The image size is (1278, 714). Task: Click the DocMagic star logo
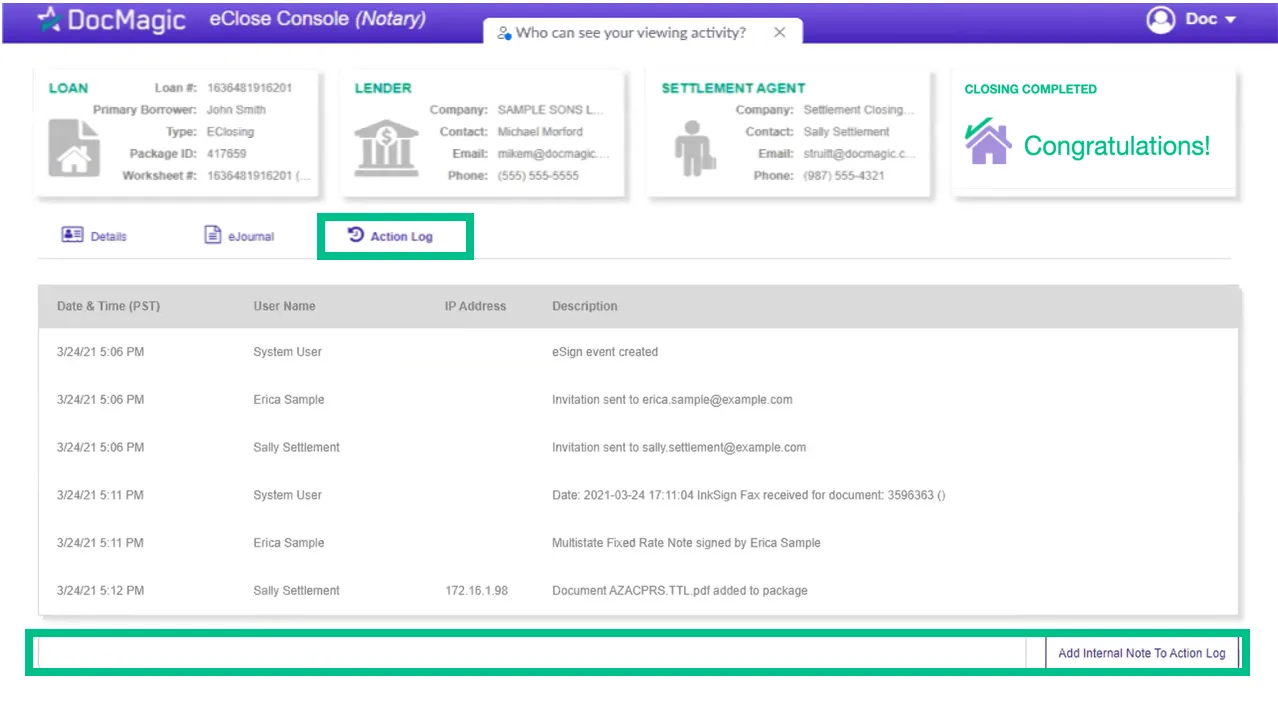click(49, 20)
